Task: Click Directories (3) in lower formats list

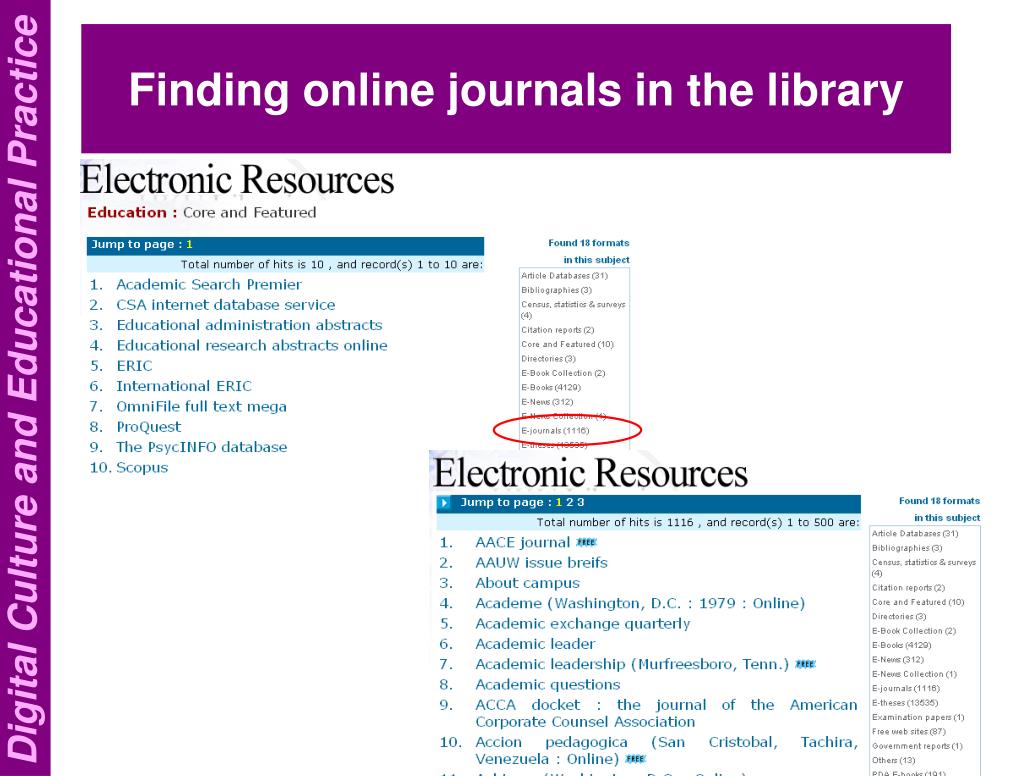Action: point(899,617)
